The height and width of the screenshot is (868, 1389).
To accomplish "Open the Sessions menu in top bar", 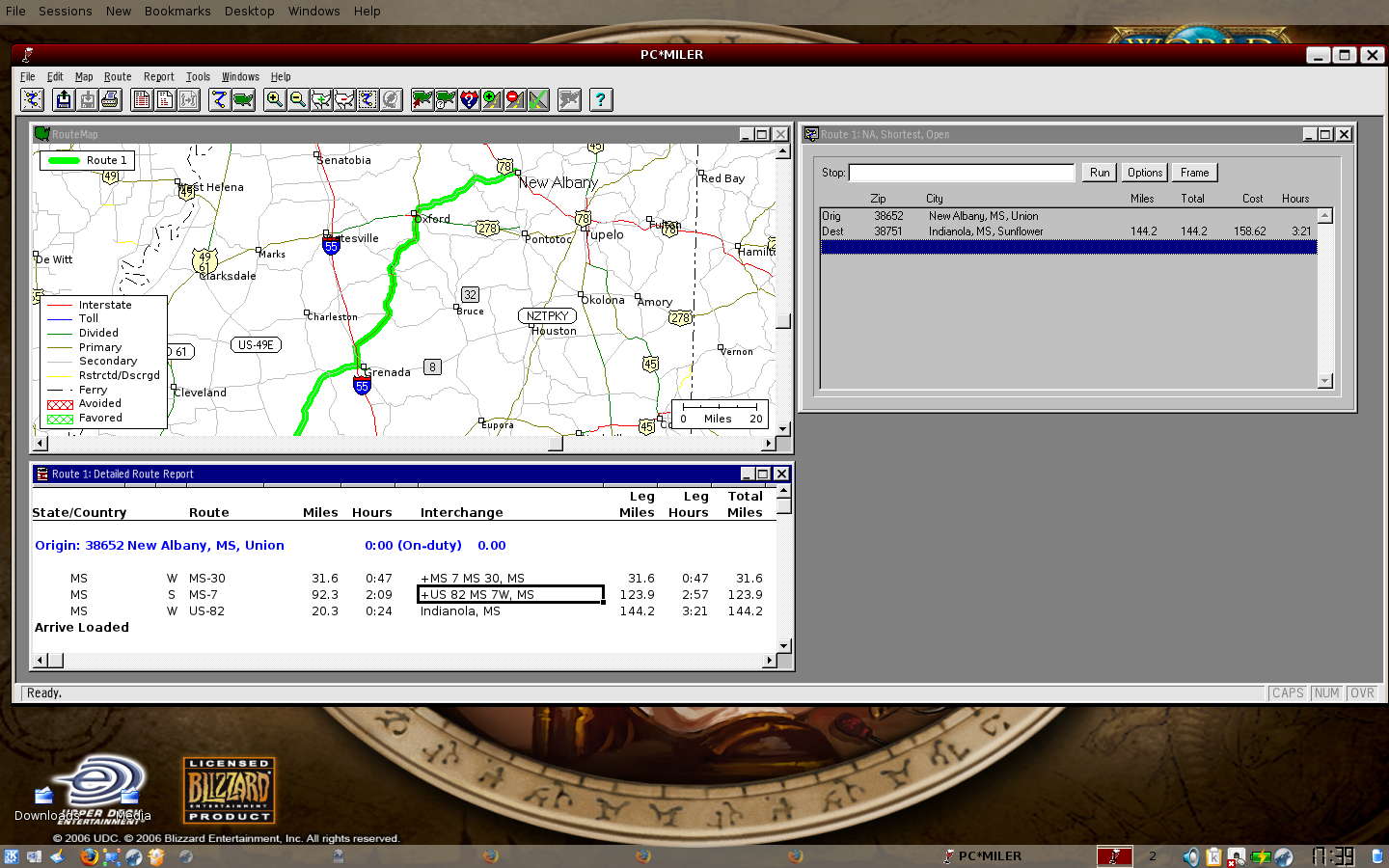I will [66, 12].
